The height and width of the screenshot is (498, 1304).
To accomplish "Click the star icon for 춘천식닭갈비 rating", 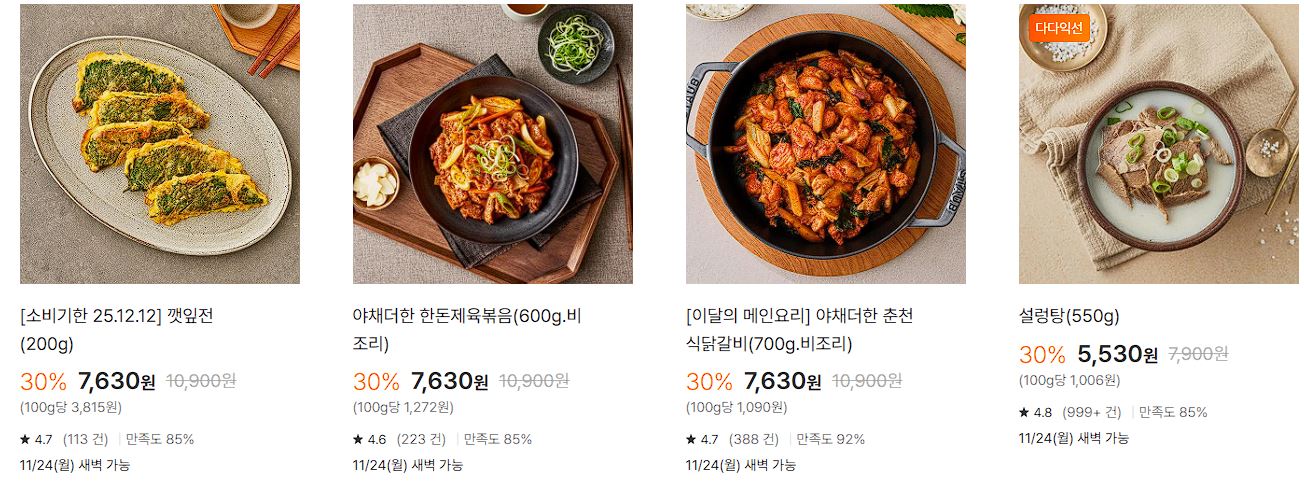I will pyautogui.click(x=691, y=439).
